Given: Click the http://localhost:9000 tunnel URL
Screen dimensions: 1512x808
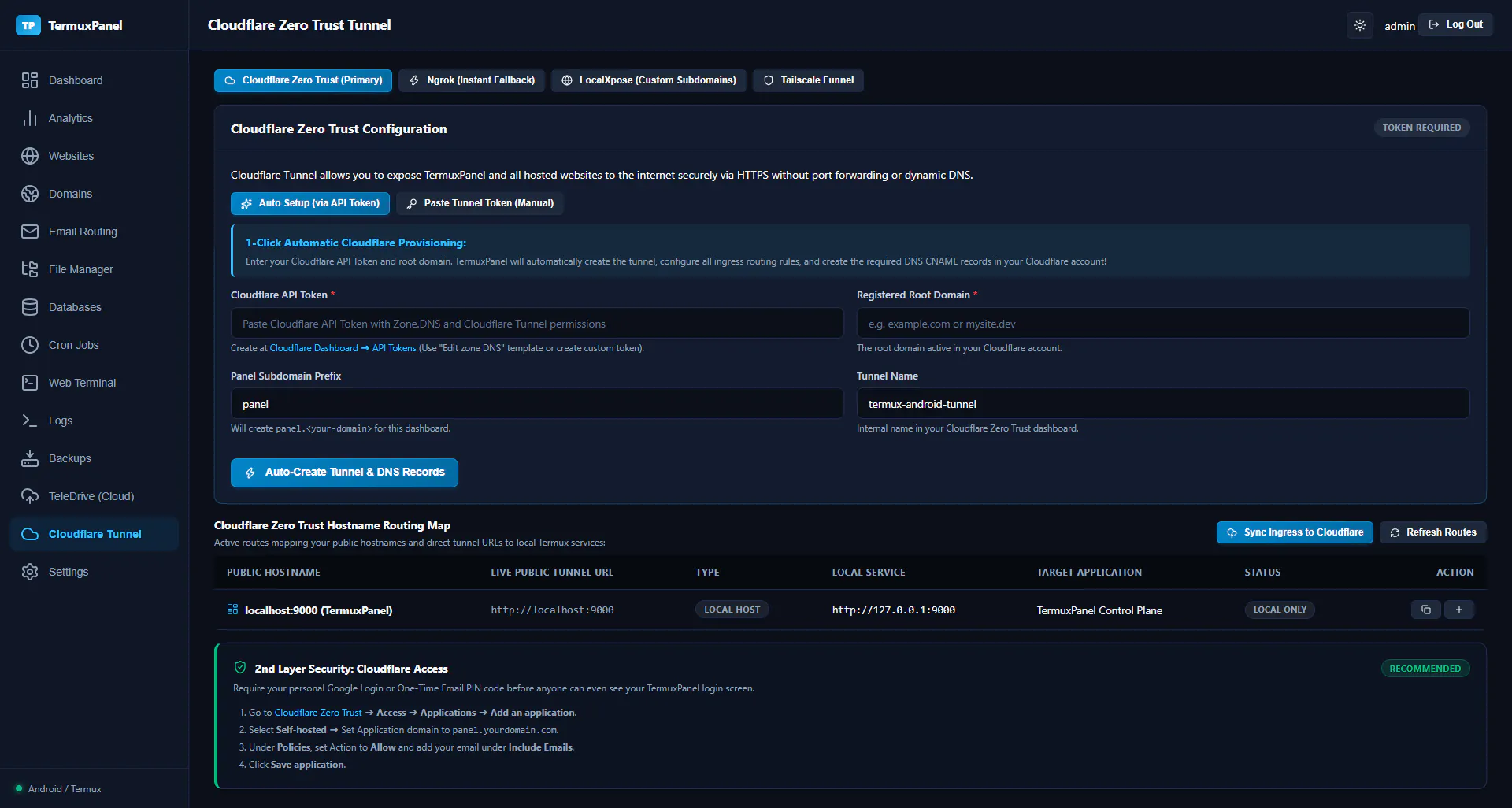Looking at the screenshot, I should pos(552,610).
